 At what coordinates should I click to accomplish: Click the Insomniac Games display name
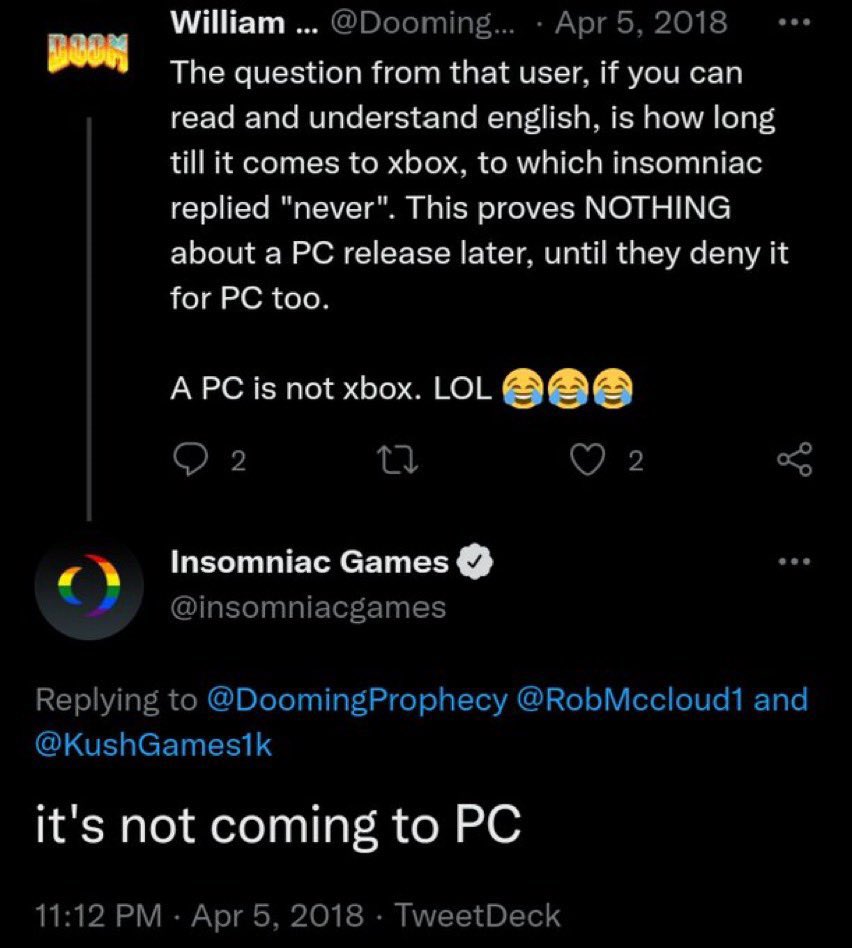309,562
